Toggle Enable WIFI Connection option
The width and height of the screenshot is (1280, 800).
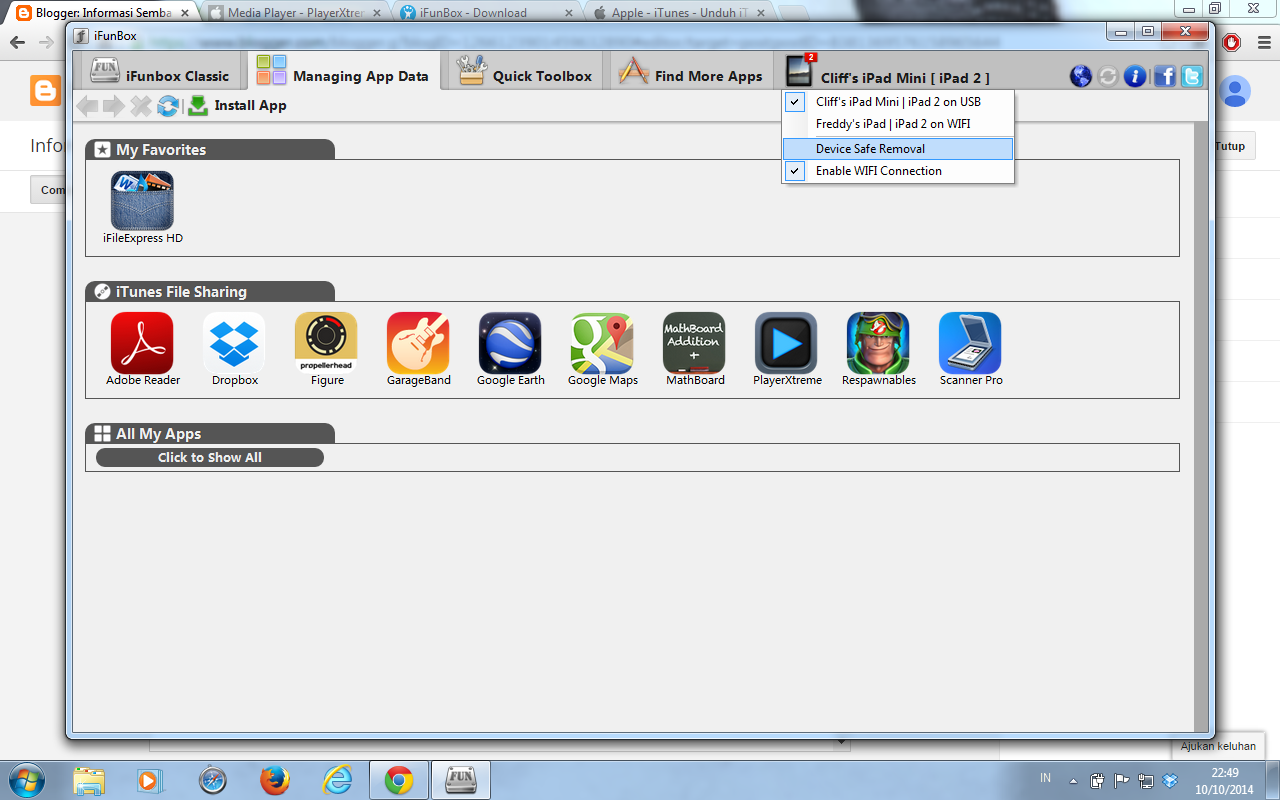coord(898,171)
